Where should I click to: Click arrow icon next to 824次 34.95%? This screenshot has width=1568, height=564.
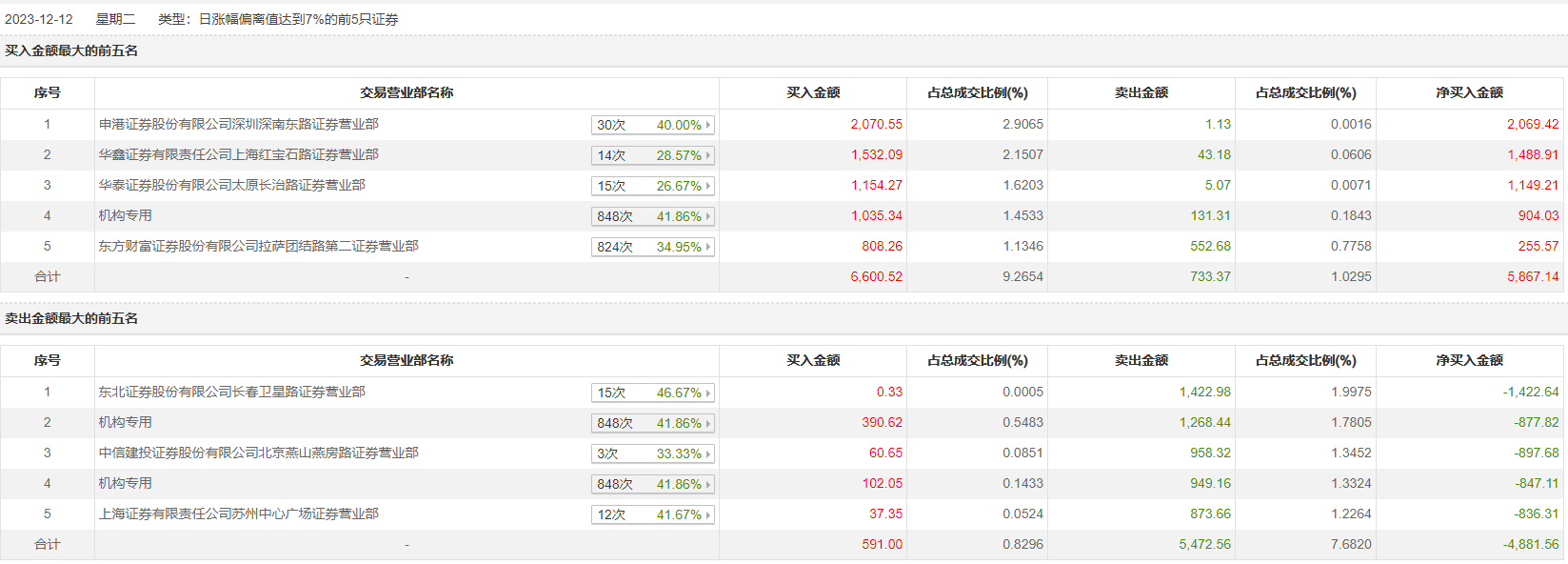click(x=708, y=247)
